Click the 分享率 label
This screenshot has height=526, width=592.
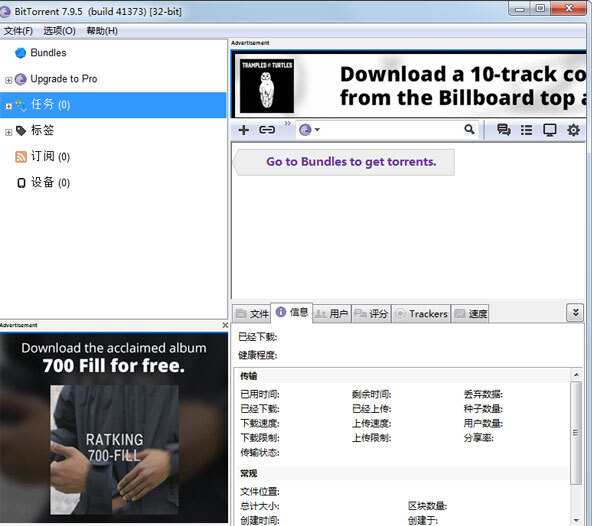coord(478,438)
